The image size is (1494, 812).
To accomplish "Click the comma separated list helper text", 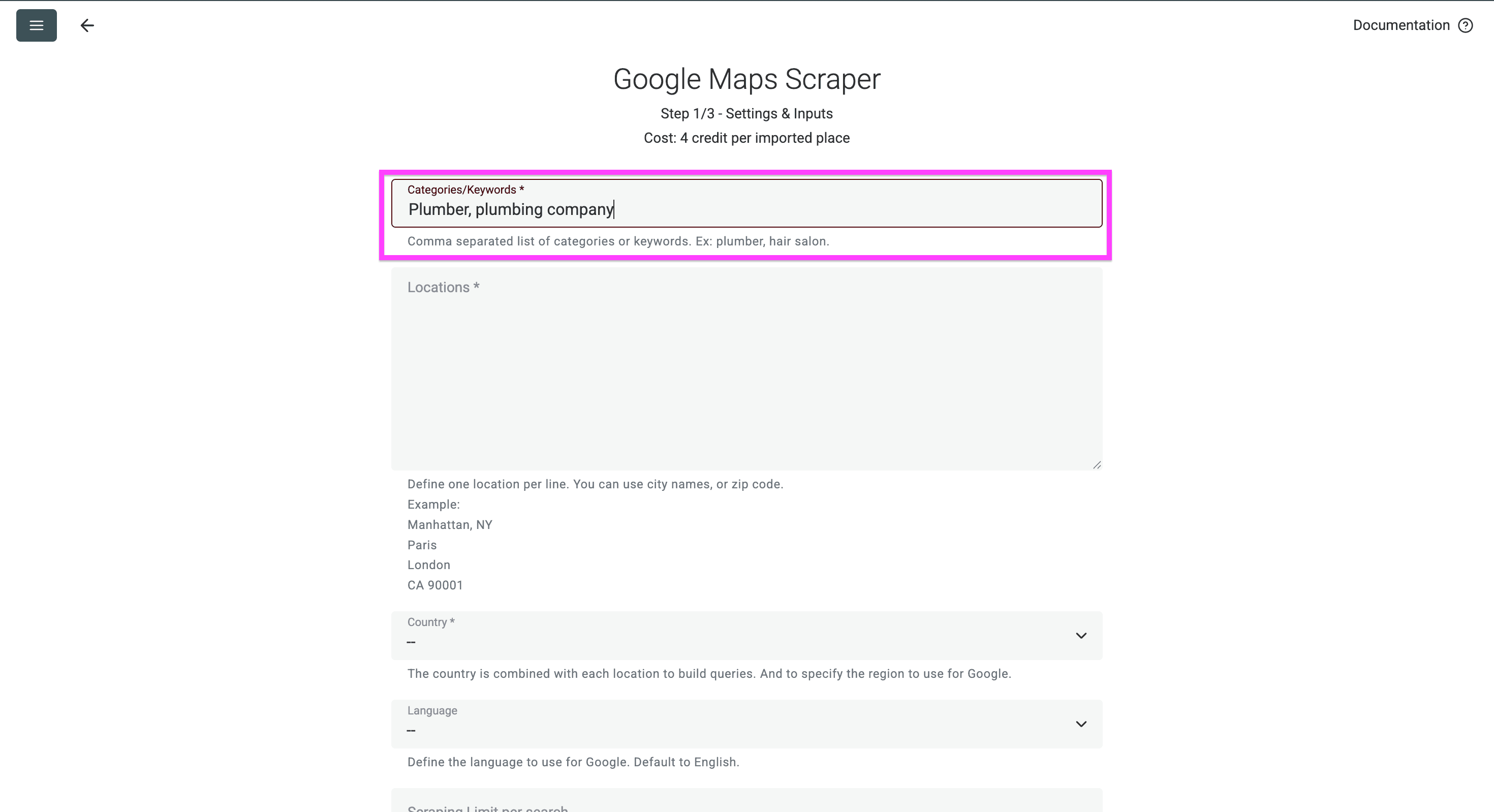I will [x=618, y=241].
